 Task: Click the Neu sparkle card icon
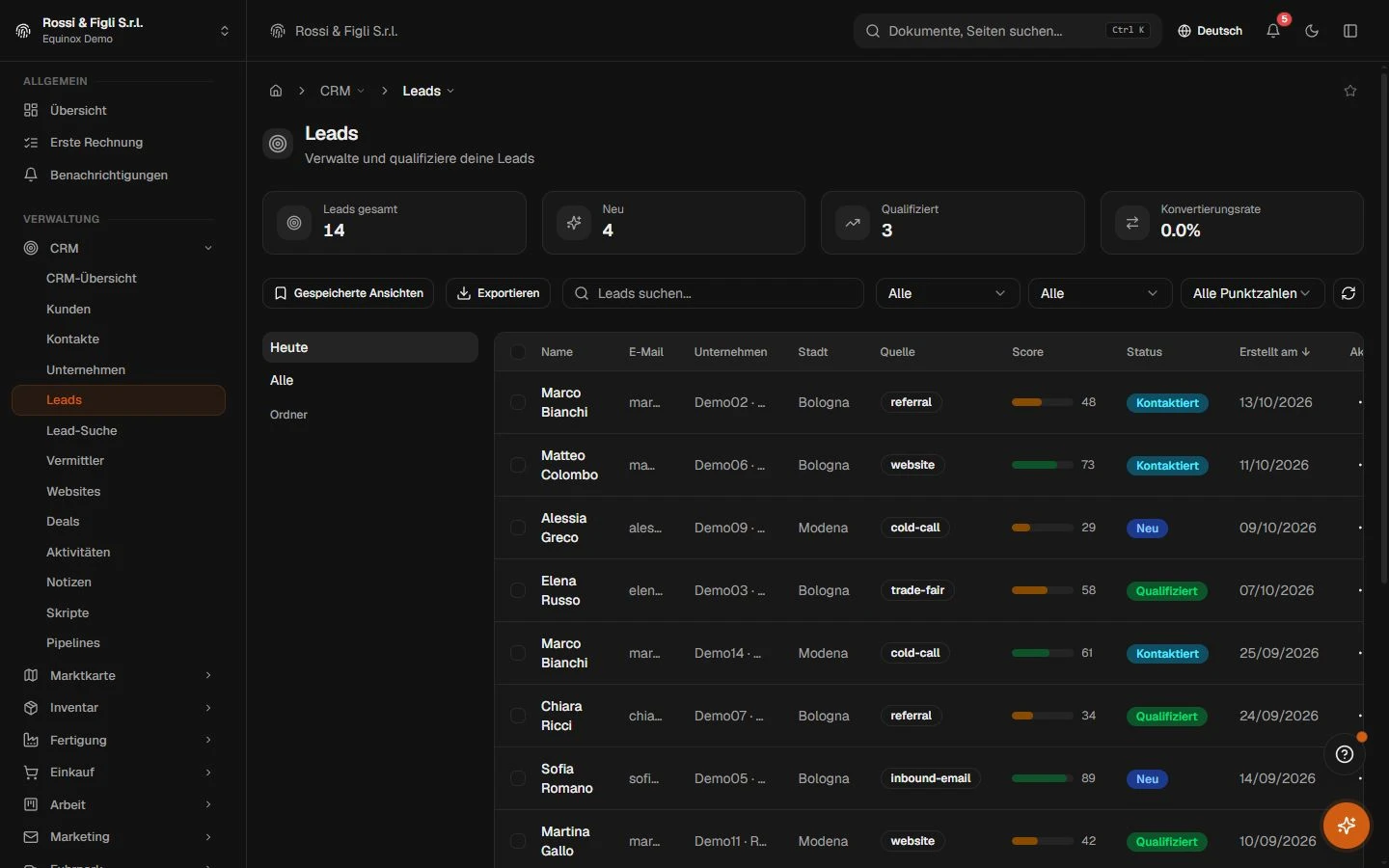[574, 223]
